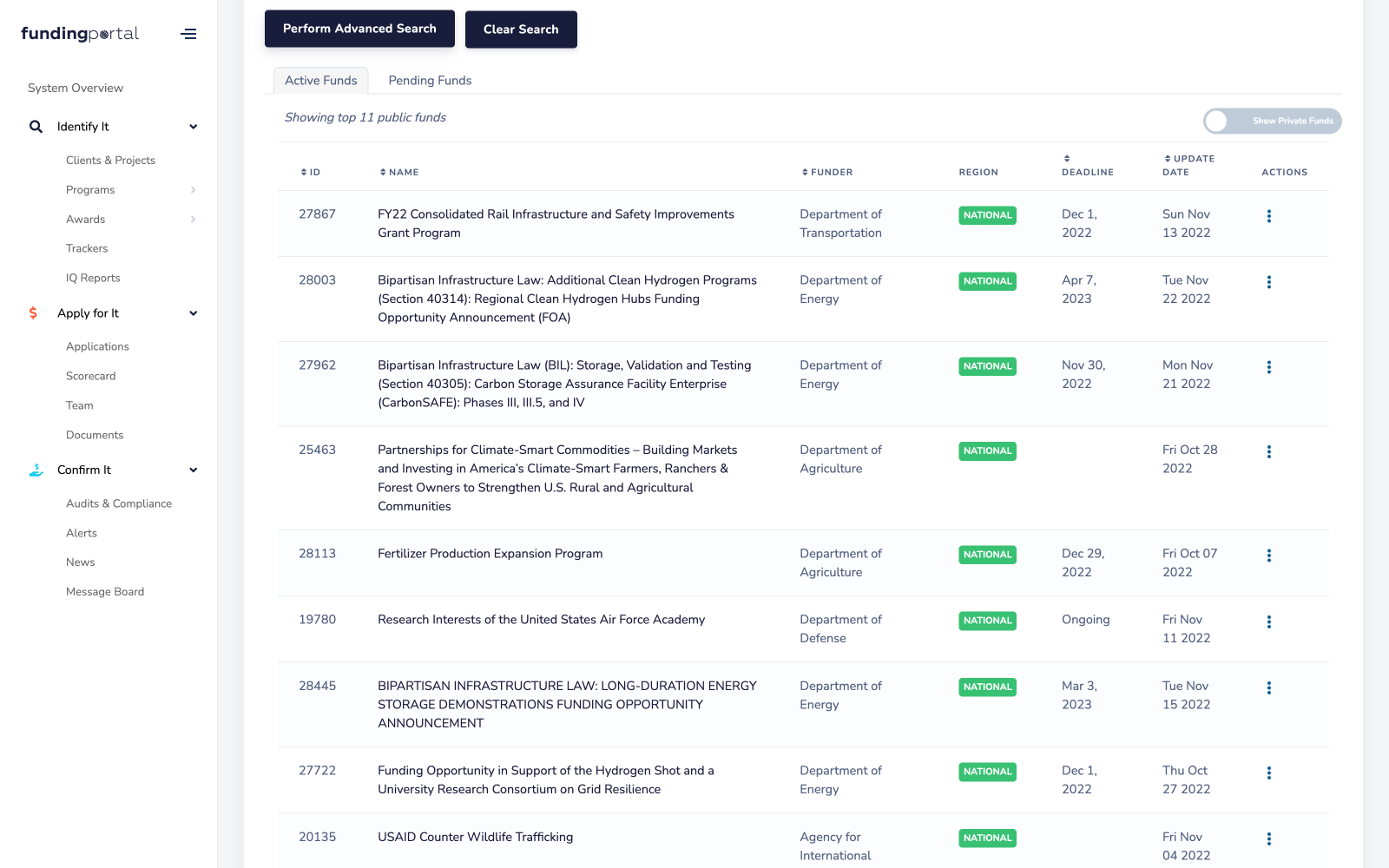The width and height of the screenshot is (1389, 868).
Task: Select the Active Funds tab
Action: click(320, 80)
